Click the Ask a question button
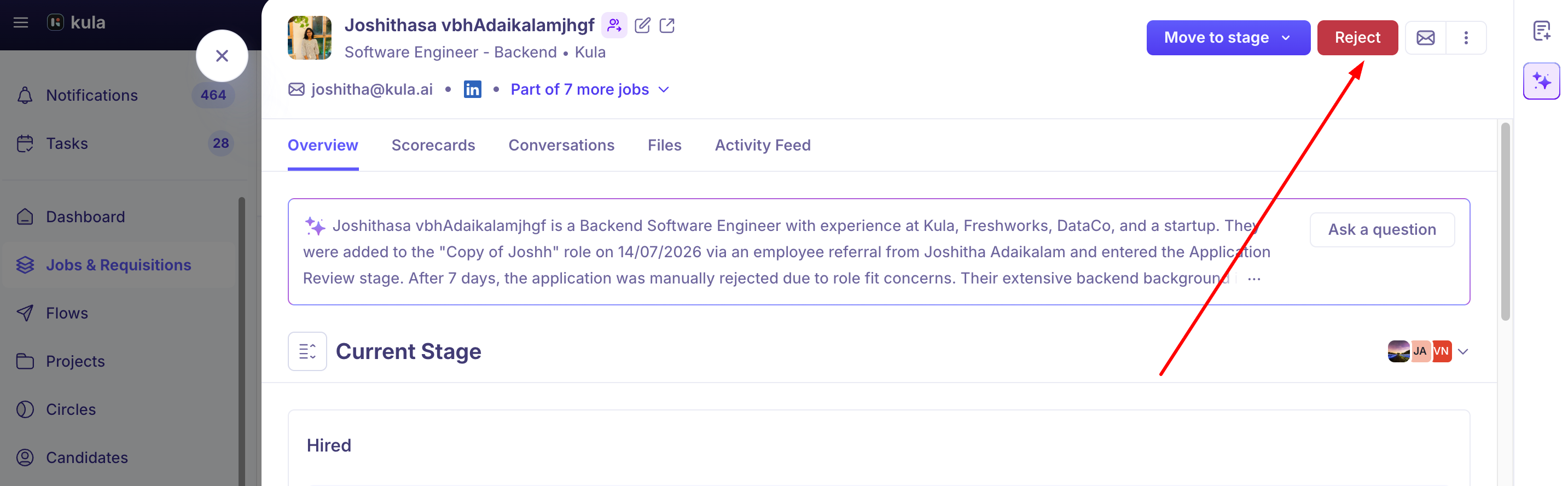 tap(1382, 230)
